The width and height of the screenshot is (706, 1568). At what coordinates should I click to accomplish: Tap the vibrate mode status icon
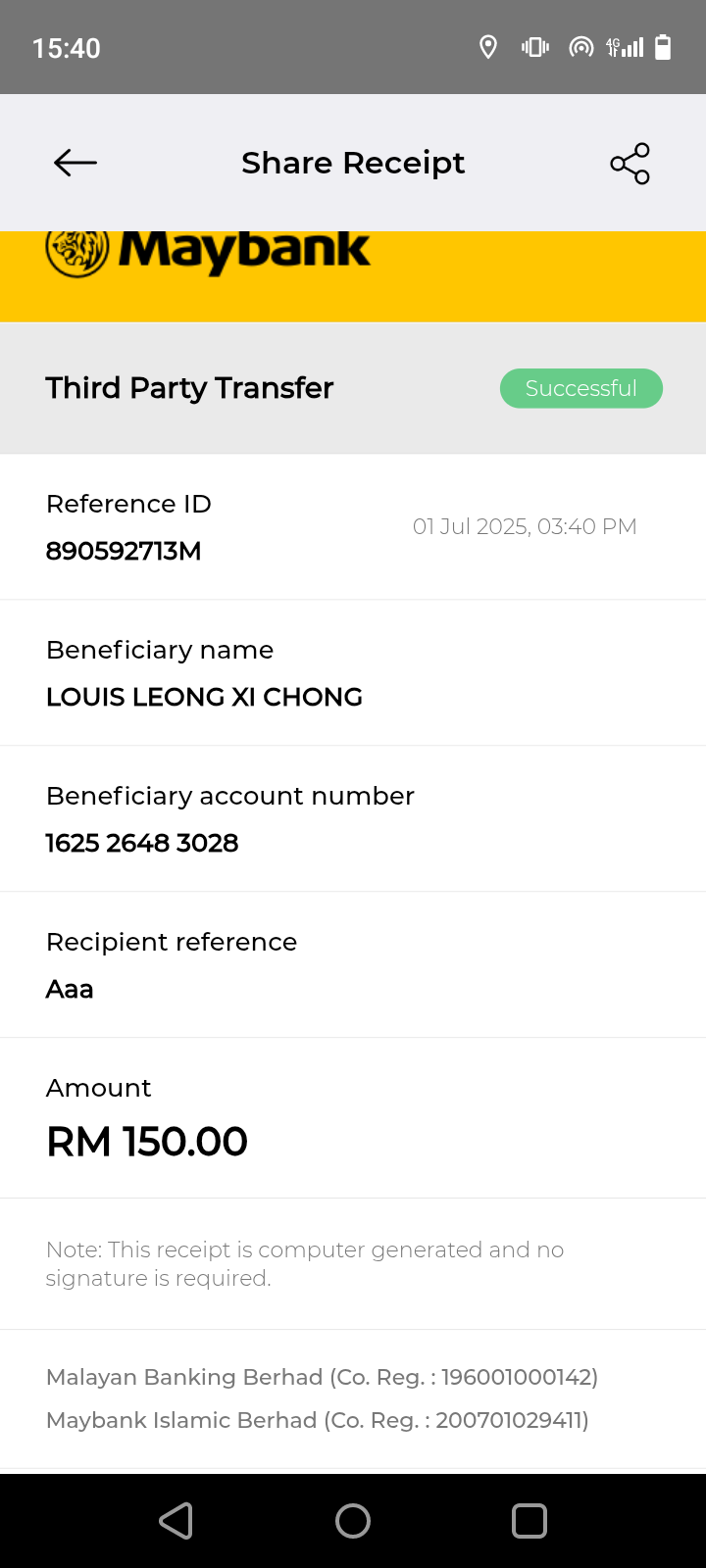[534, 47]
